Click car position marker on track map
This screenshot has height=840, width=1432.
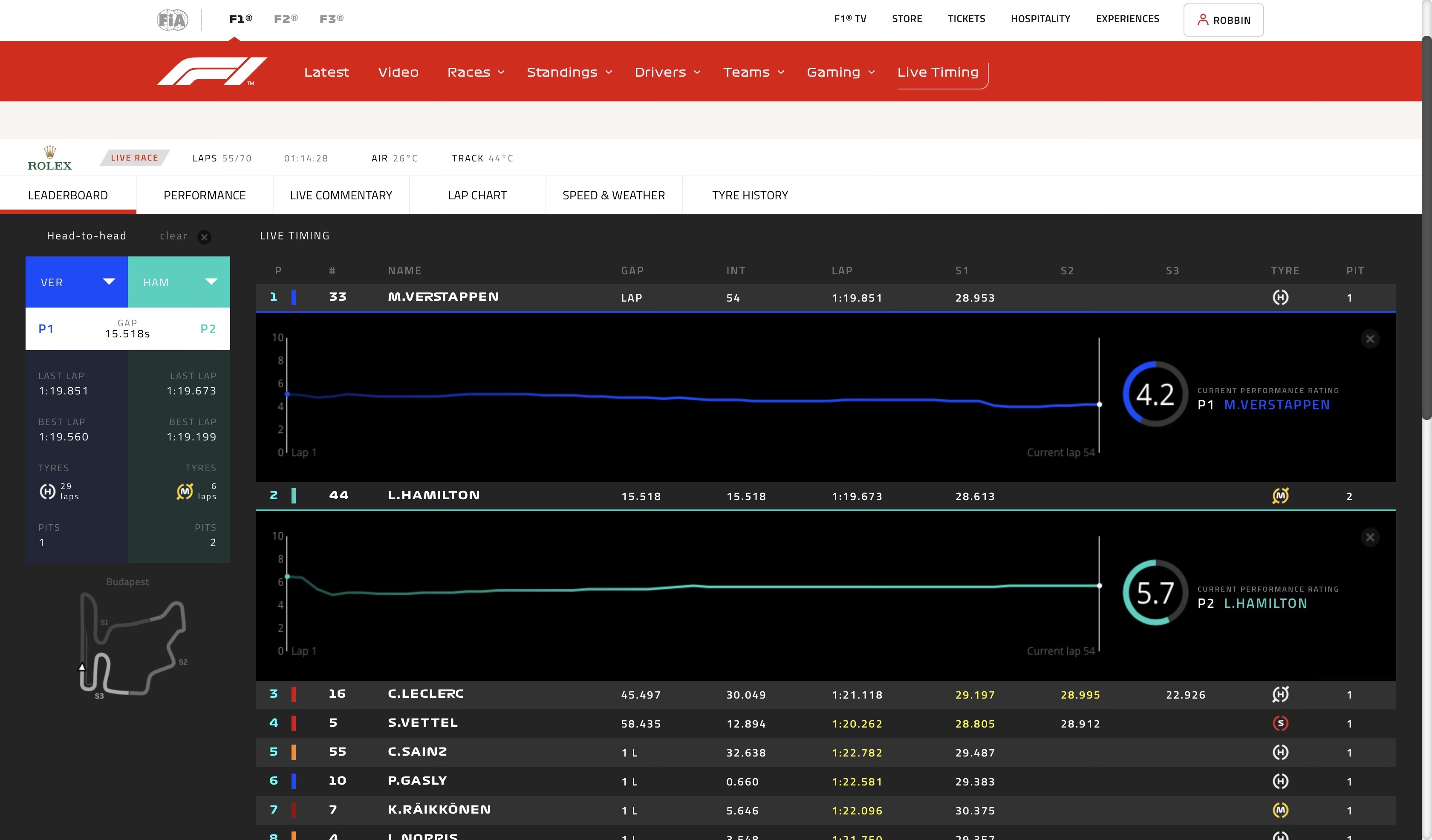[82, 667]
